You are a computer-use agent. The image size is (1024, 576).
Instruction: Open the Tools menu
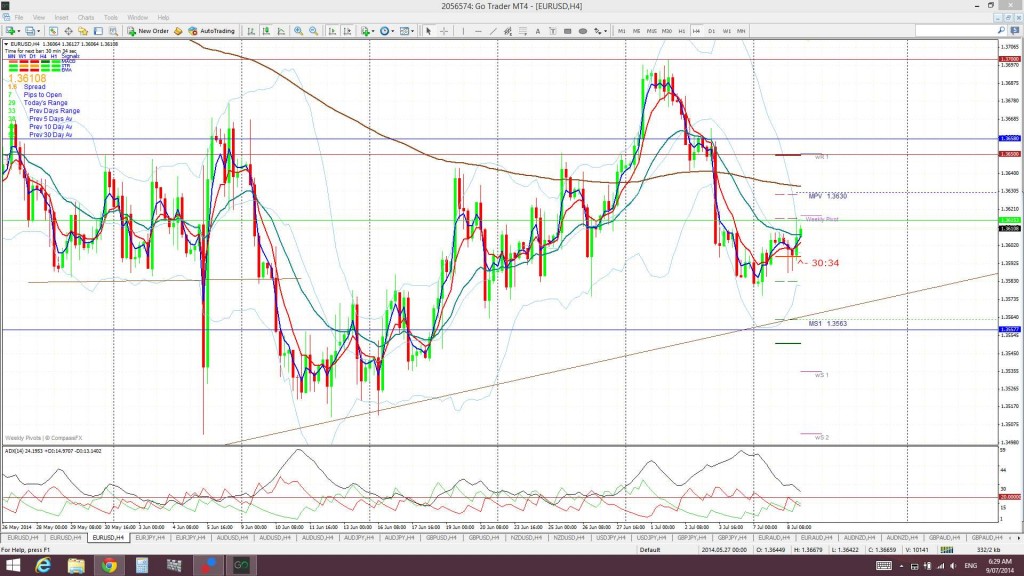pos(111,18)
